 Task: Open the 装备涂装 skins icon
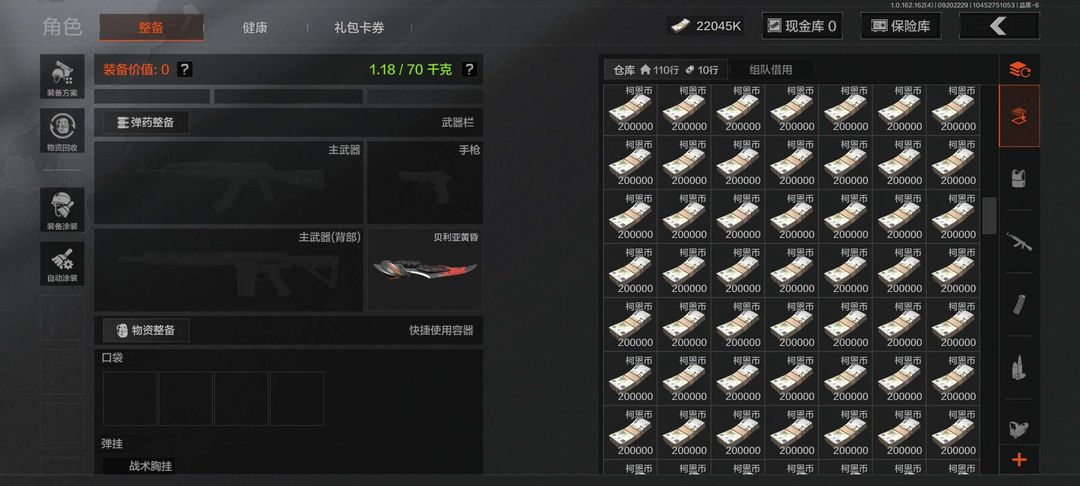point(62,209)
